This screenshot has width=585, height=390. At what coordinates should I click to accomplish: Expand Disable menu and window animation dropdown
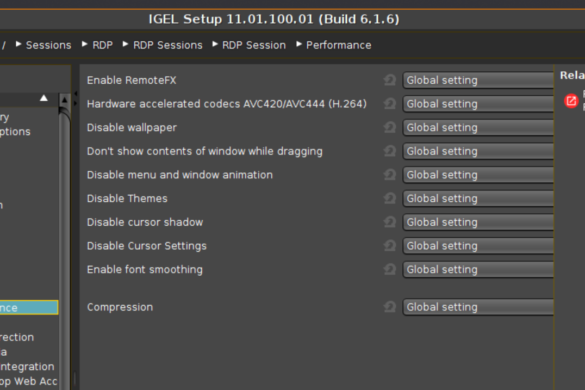click(x=478, y=175)
